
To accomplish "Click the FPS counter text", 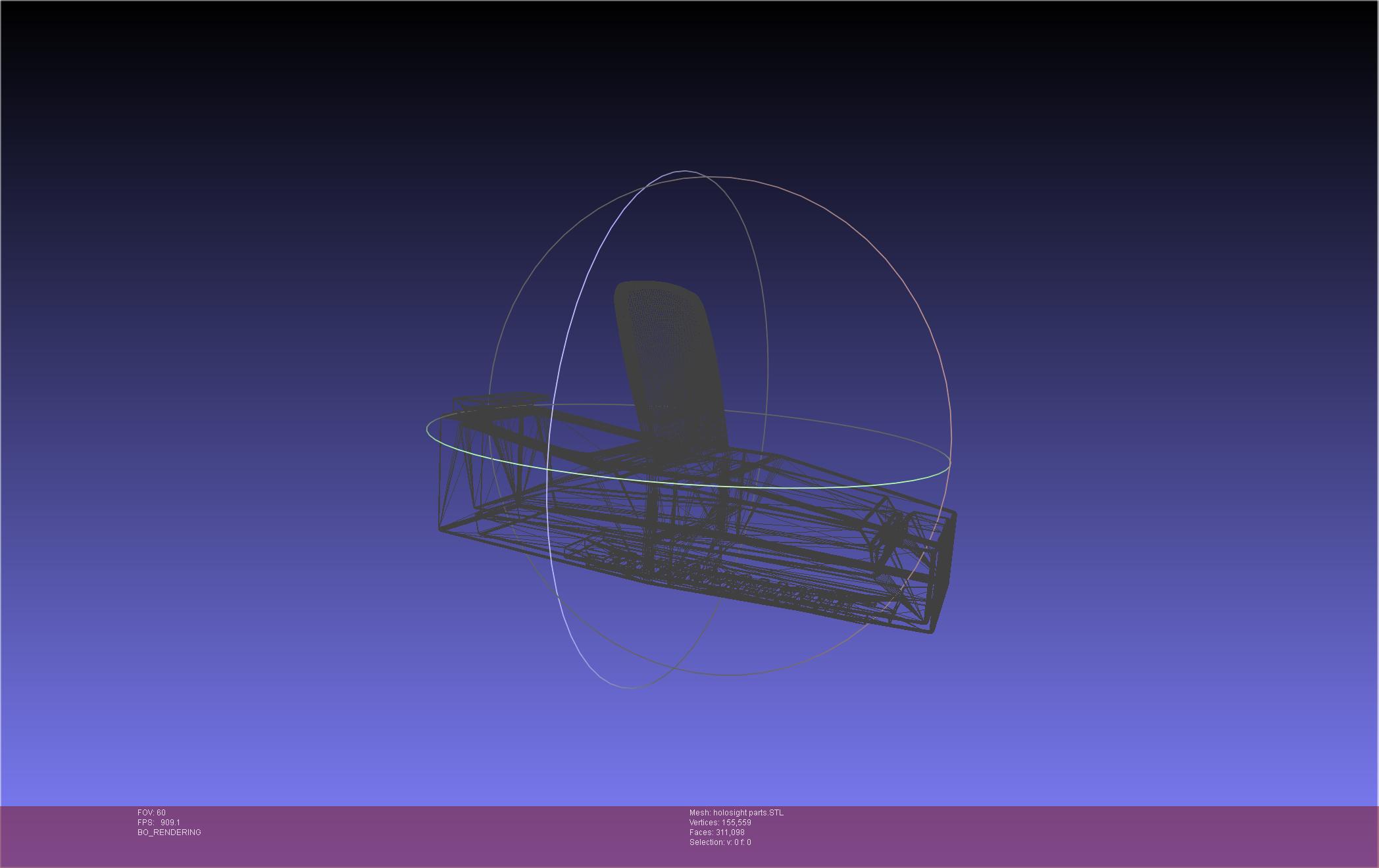I will [159, 823].
